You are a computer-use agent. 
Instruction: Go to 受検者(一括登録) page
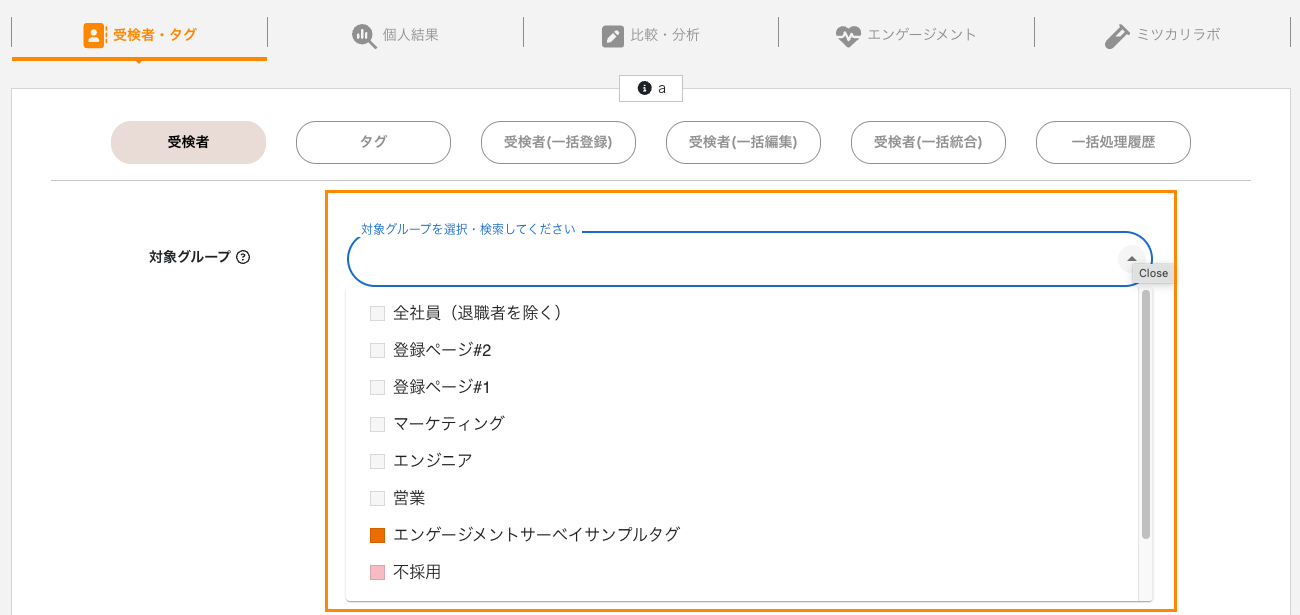click(558, 142)
